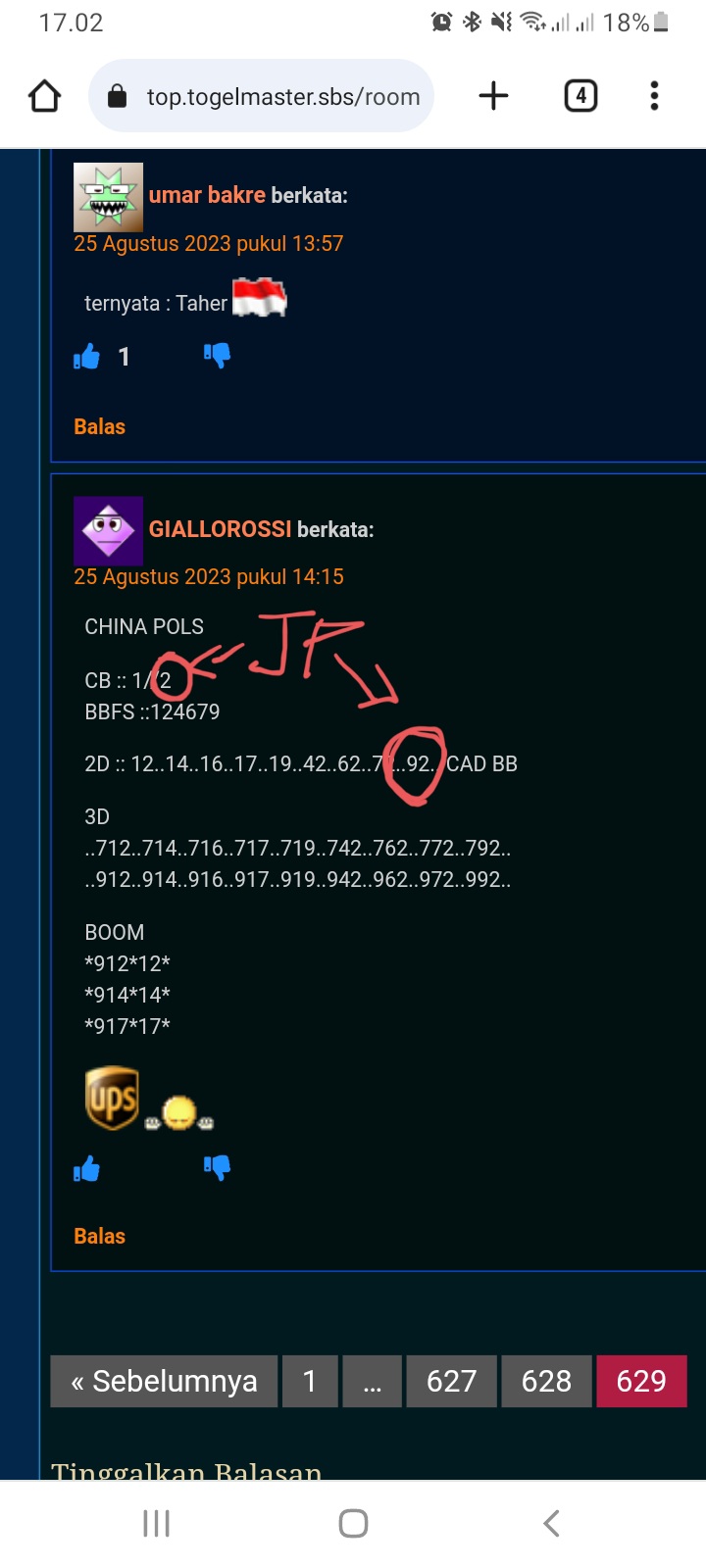
Task: Tap the lock icon in address bar
Action: click(x=117, y=96)
